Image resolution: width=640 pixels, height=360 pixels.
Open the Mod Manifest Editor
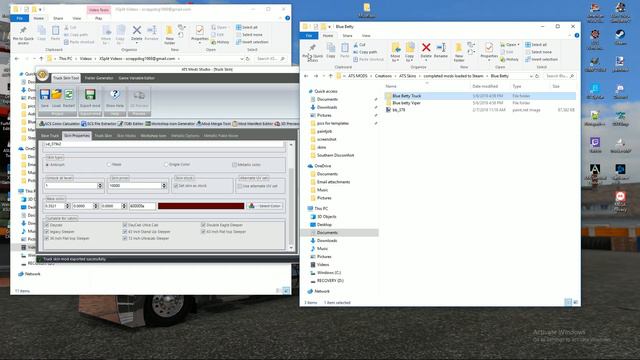[252, 124]
